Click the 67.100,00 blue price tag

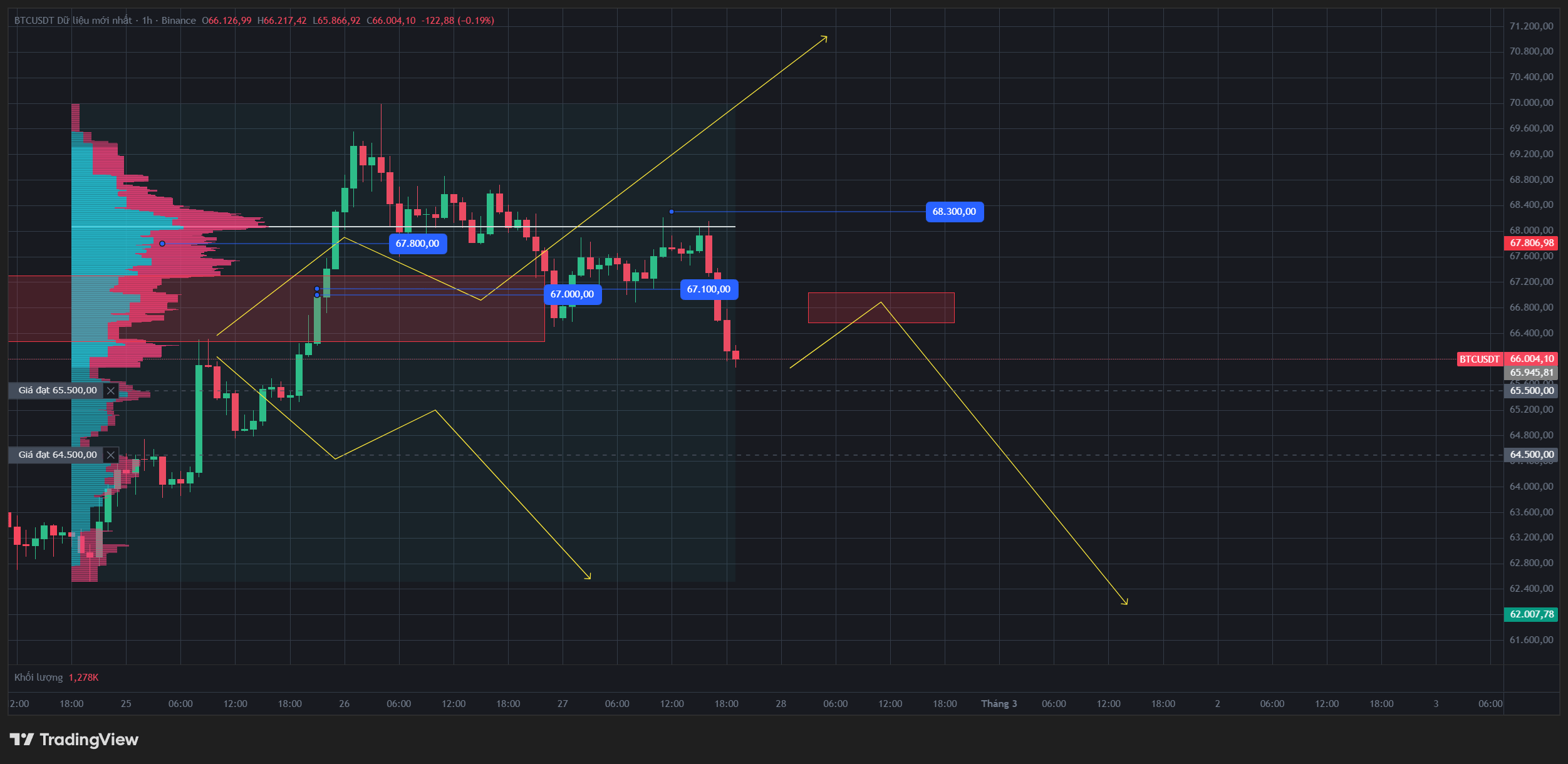click(x=709, y=289)
